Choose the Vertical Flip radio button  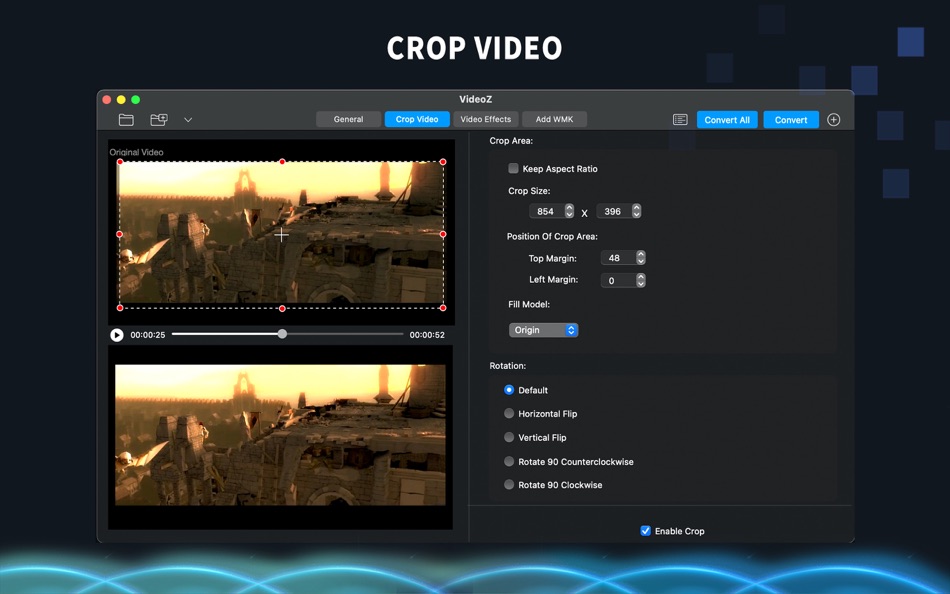(x=509, y=437)
